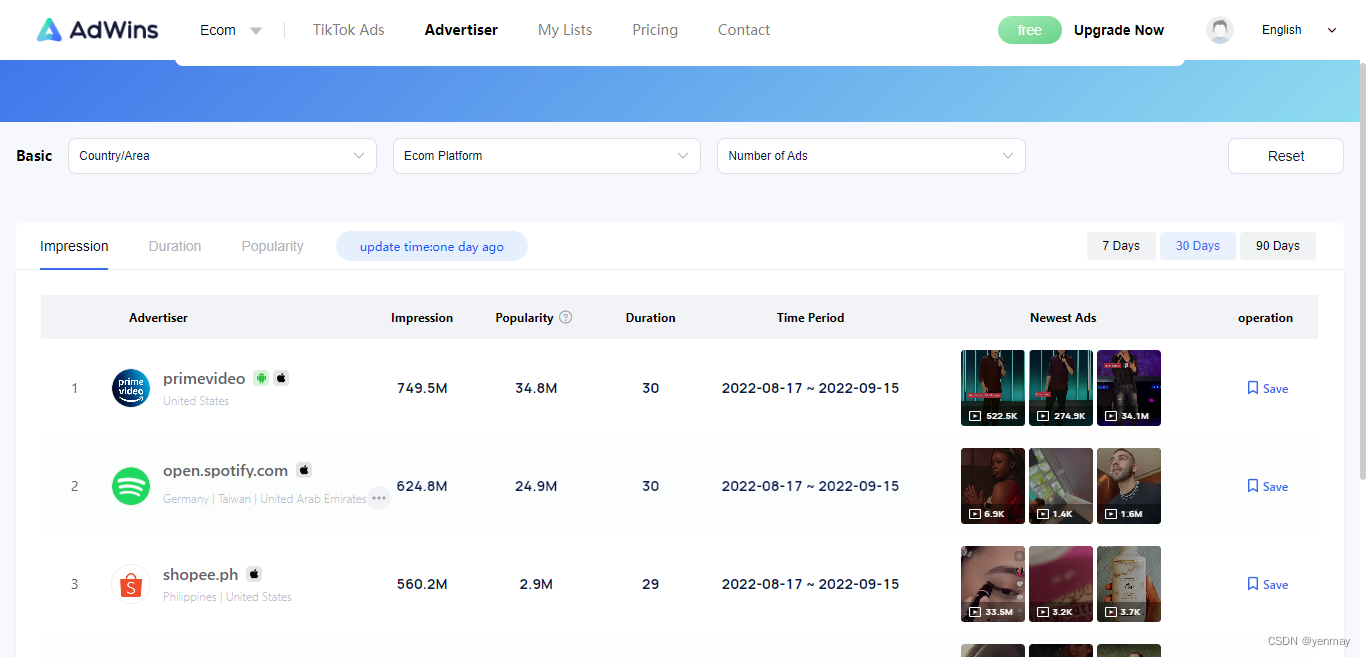The height and width of the screenshot is (657, 1366).
Task: Click the Apple icon next to primevideo
Action: [281, 378]
